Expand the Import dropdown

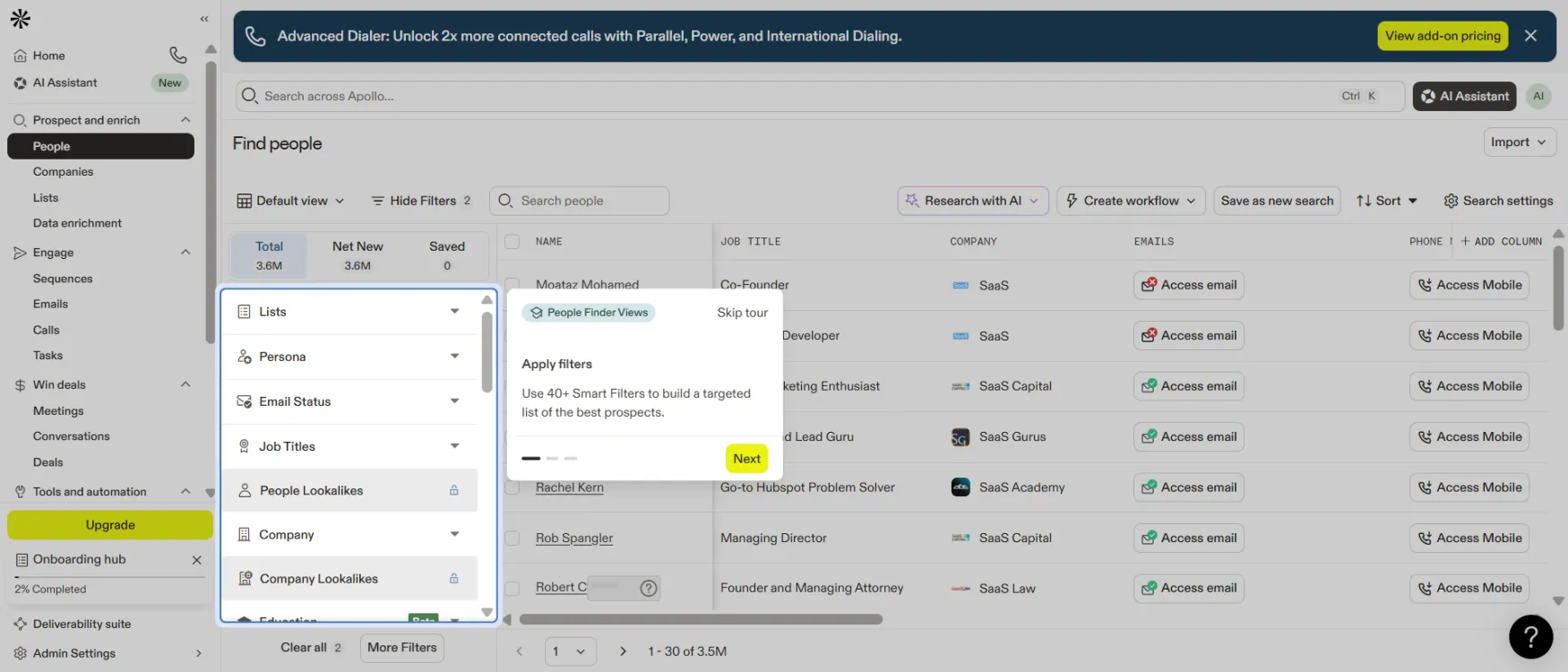pos(1519,142)
